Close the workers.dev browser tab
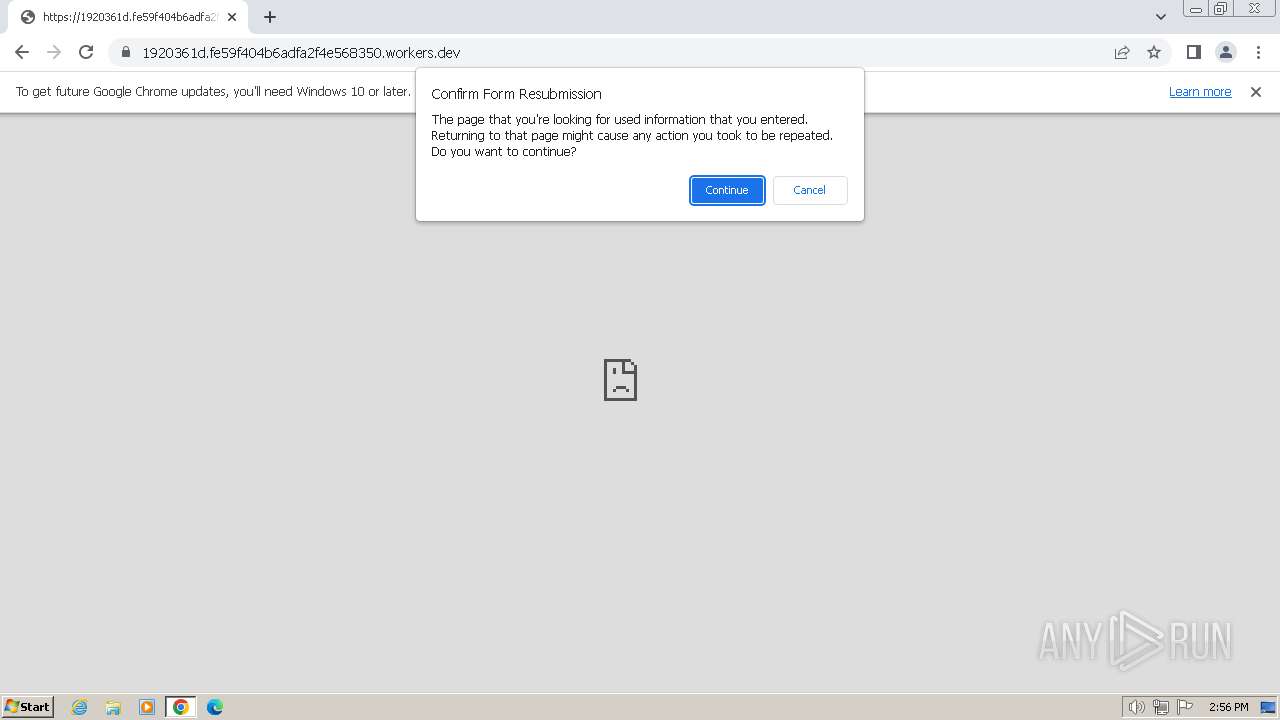Image resolution: width=1280 pixels, height=720 pixels. [232, 17]
